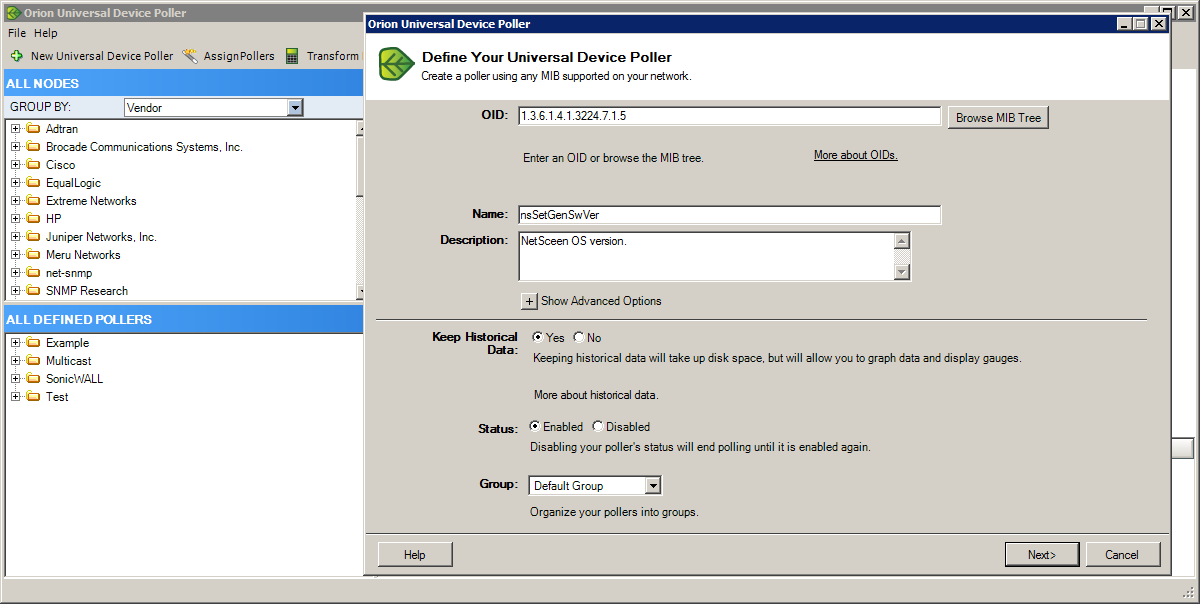The width and height of the screenshot is (1200, 604).
Task: Click the Browse MIB Tree button
Action: (998, 118)
